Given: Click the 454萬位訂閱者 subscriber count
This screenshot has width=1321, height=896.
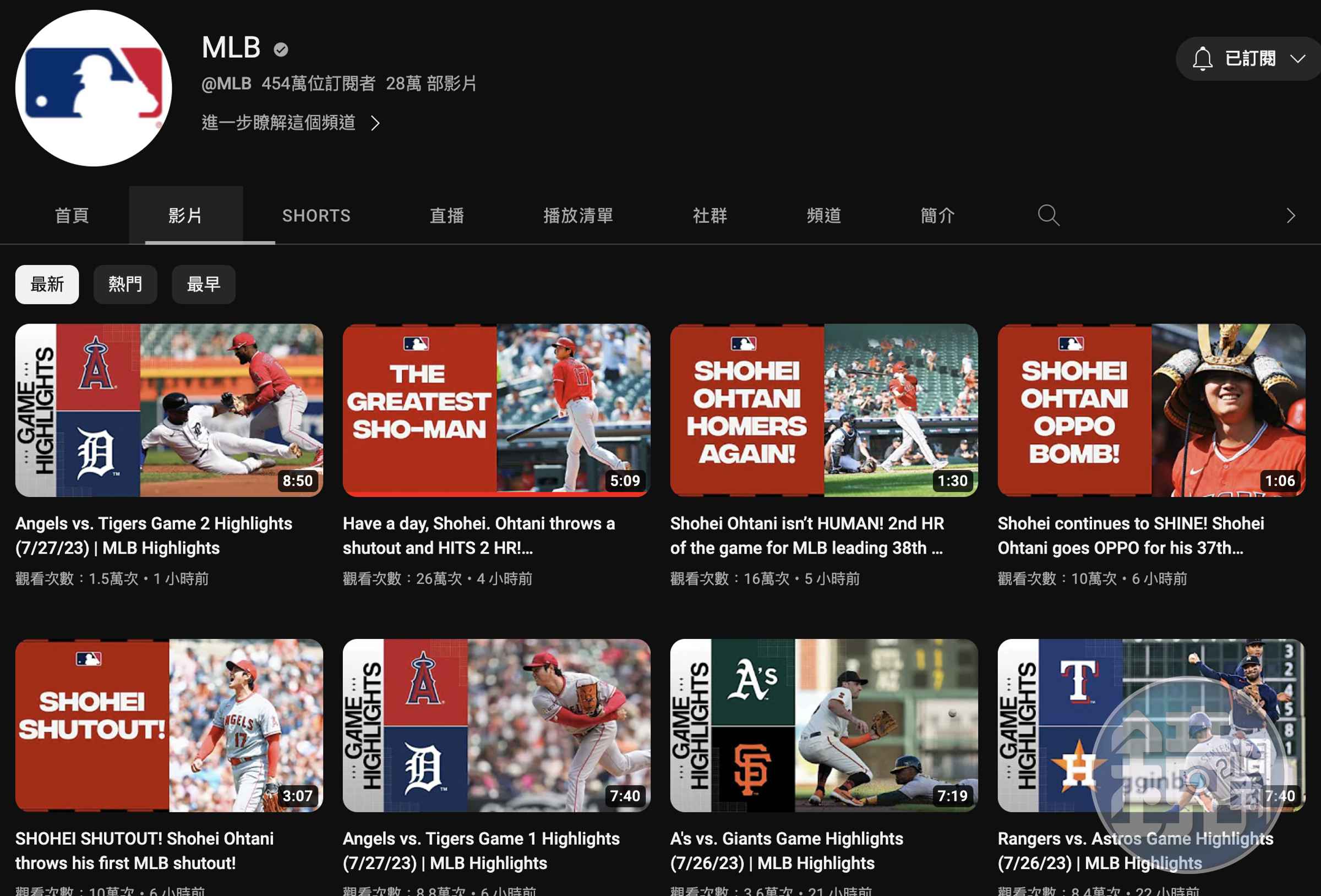Looking at the screenshot, I should tap(318, 84).
